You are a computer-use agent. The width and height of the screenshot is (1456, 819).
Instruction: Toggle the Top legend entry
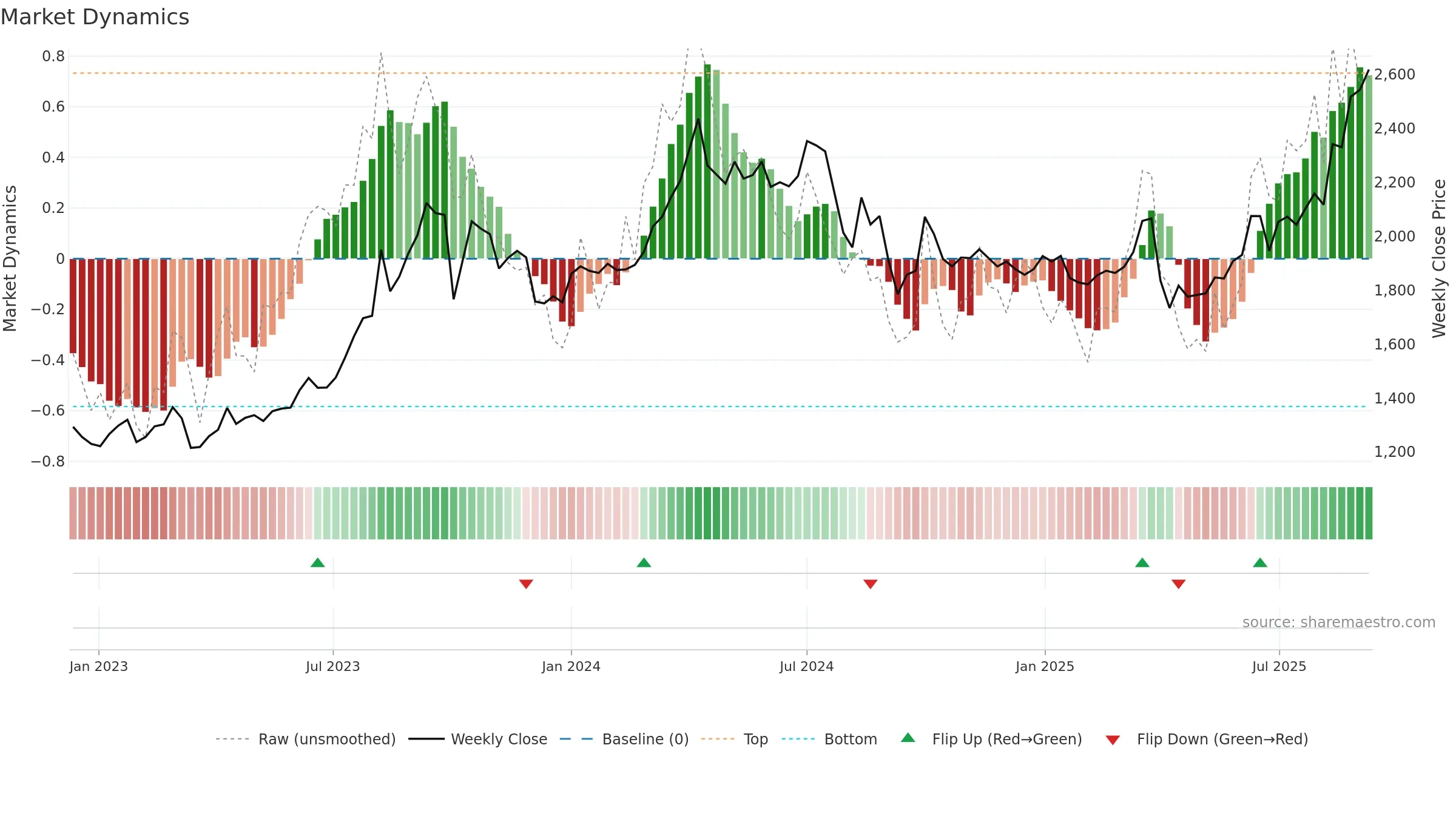point(734,739)
